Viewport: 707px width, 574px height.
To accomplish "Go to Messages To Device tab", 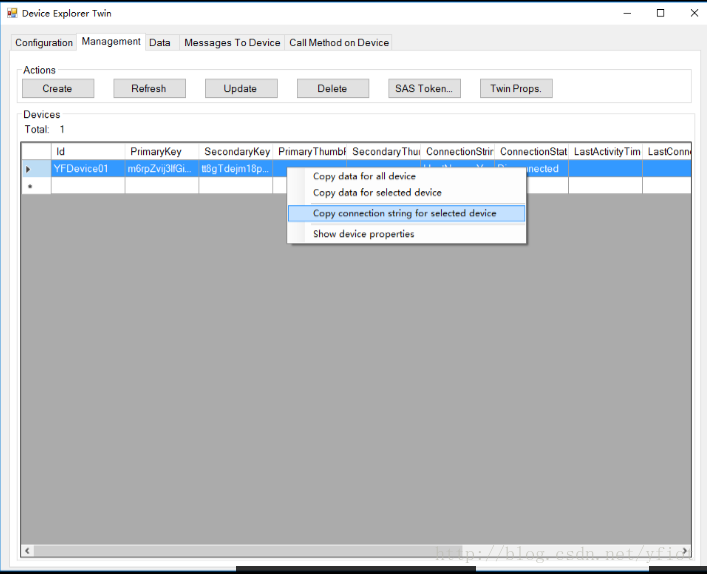I will [232, 42].
